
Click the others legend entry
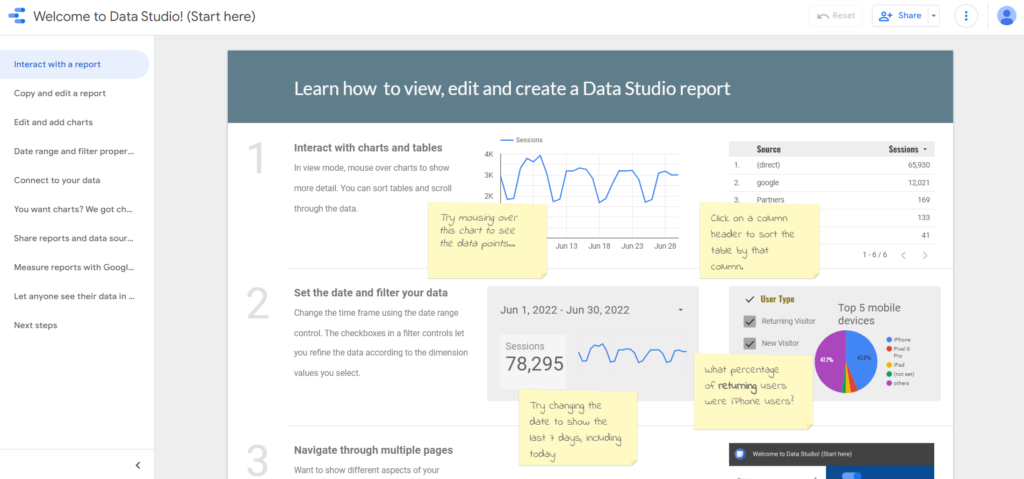point(899,383)
